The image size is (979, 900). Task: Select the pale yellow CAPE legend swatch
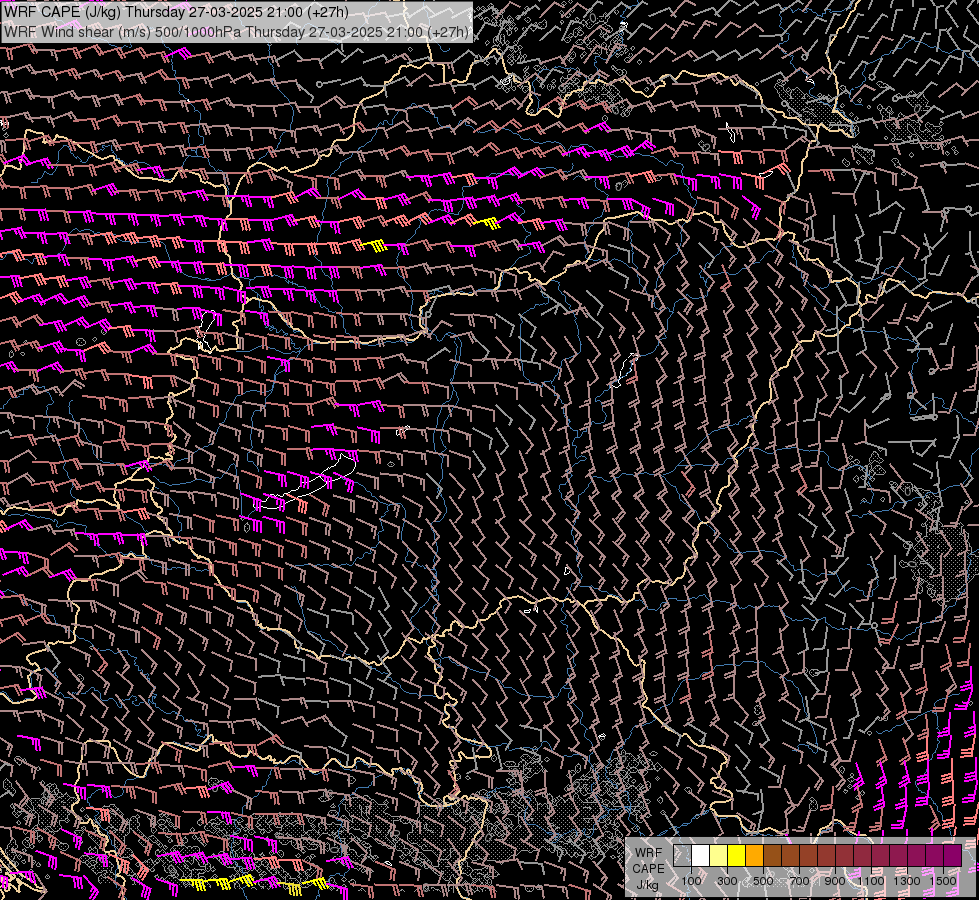(719, 856)
